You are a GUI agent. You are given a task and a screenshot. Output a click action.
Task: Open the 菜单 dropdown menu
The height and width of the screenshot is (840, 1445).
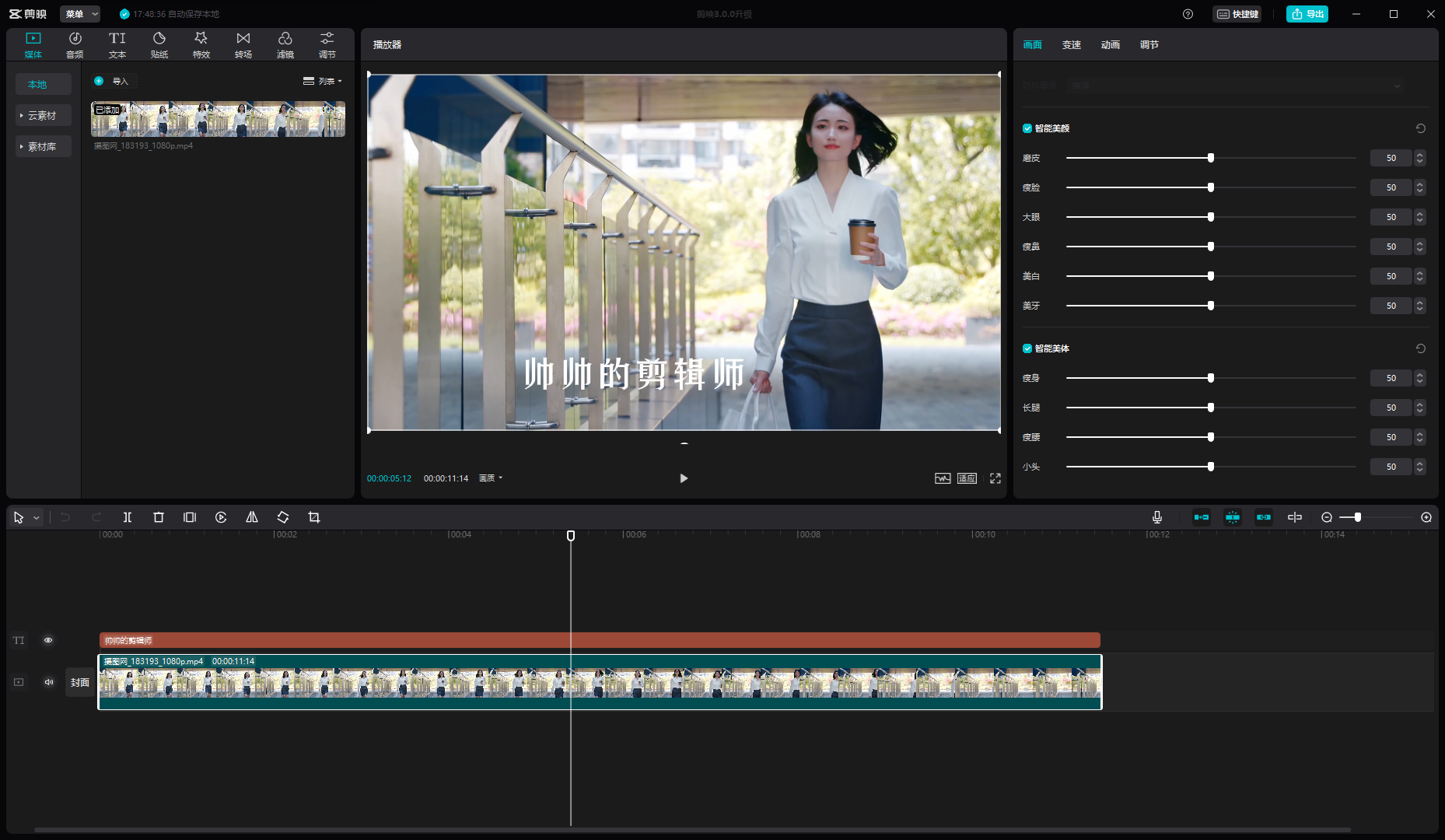(x=80, y=14)
